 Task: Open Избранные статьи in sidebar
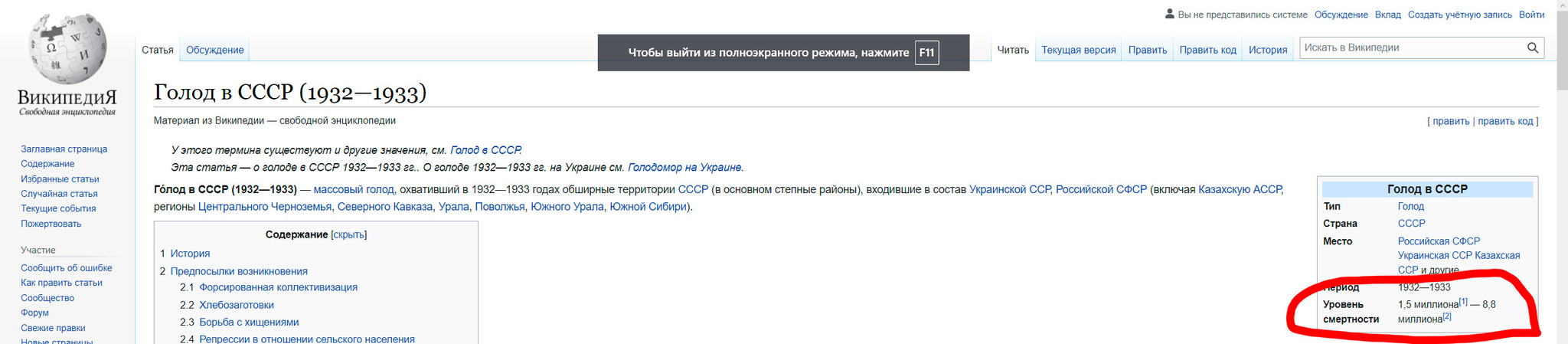(x=60, y=179)
